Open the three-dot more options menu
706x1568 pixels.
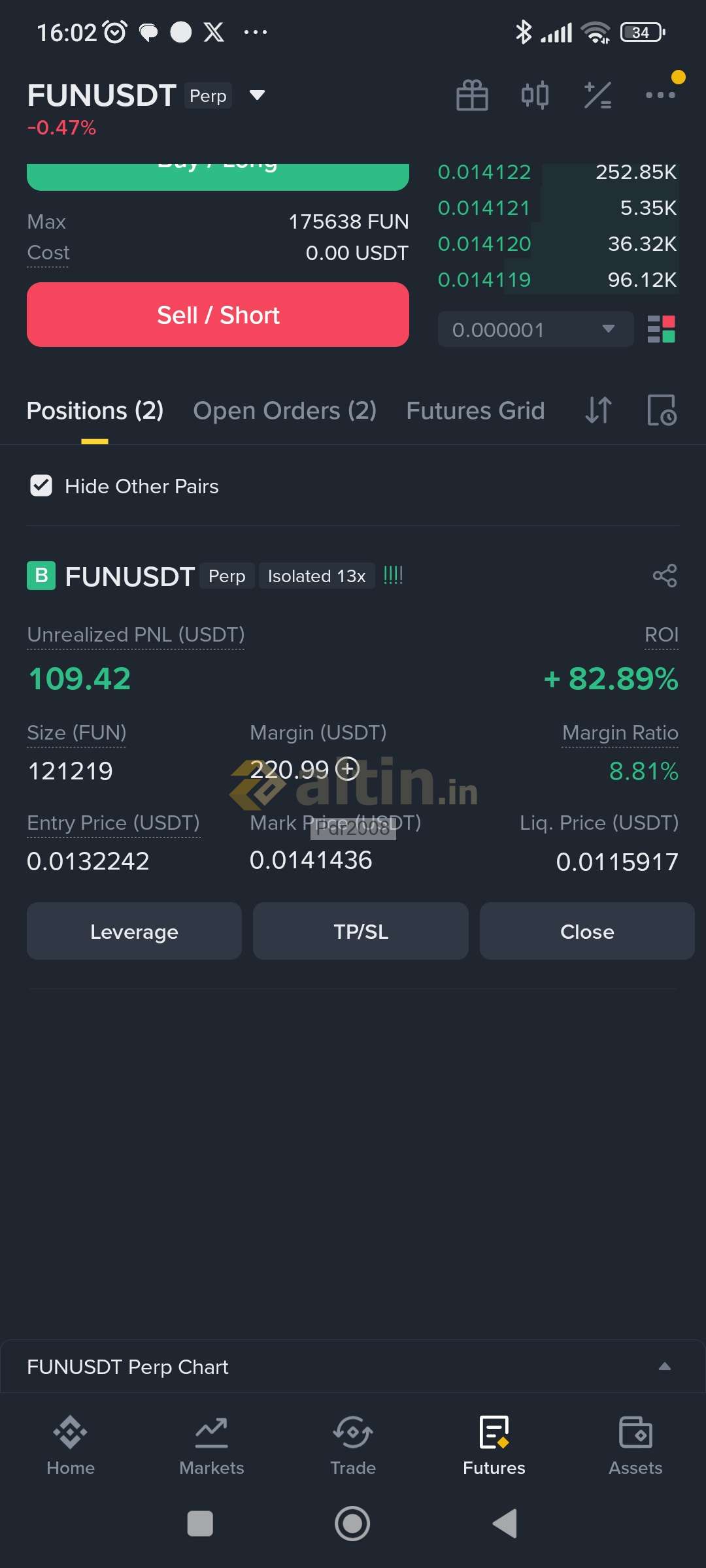point(660,95)
